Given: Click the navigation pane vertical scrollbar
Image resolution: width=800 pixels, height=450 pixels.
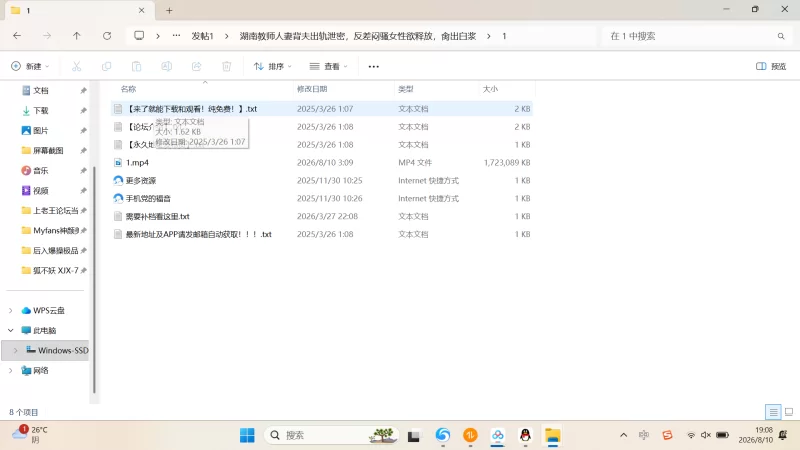Looking at the screenshot, I should click(x=94, y=281).
